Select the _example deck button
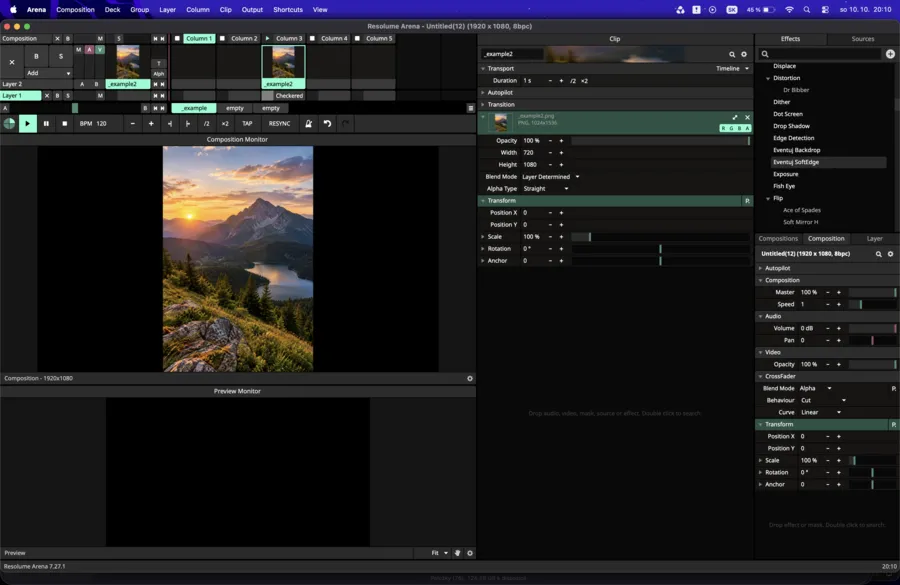900x585 pixels. click(x=194, y=108)
